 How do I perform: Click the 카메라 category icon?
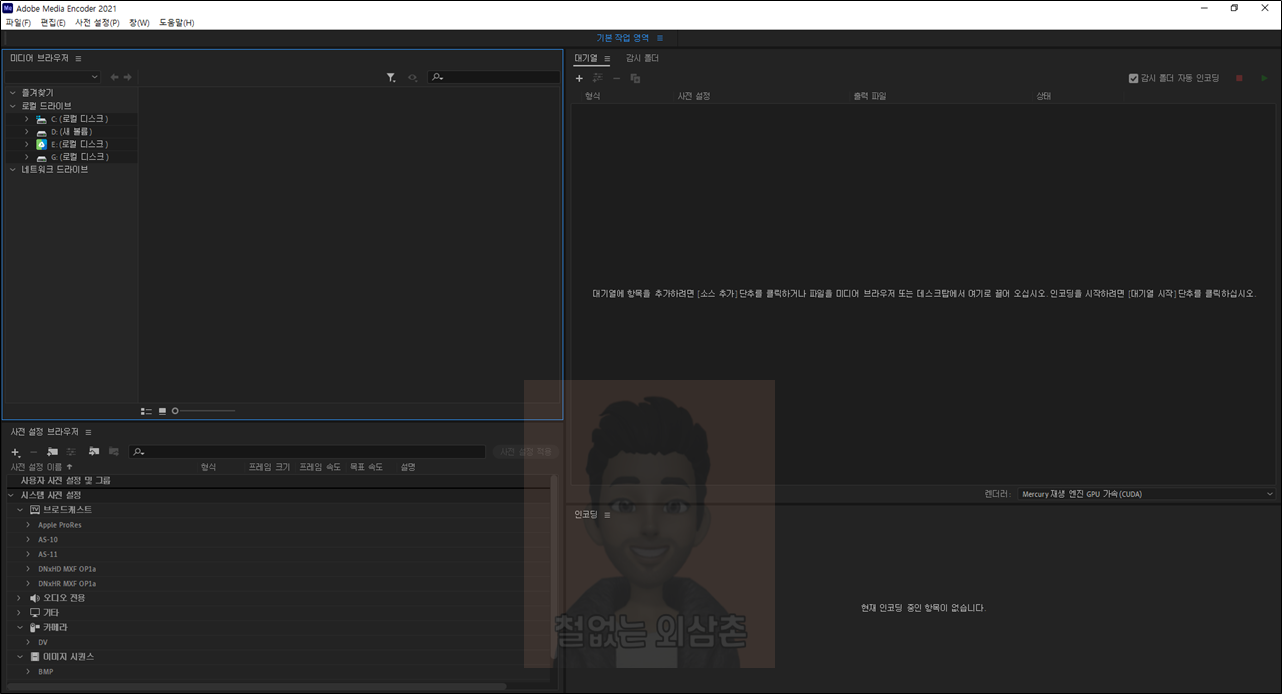[x=35, y=628]
